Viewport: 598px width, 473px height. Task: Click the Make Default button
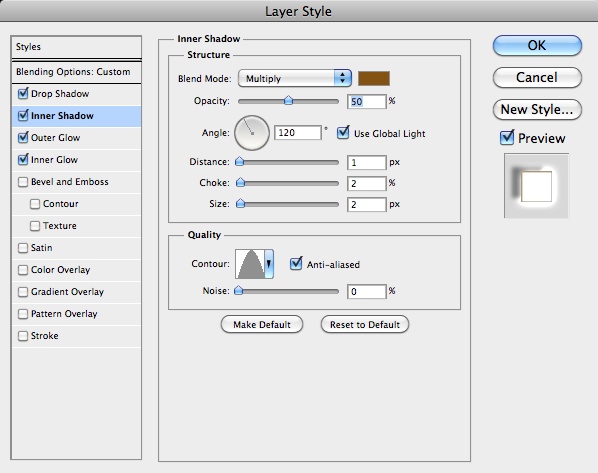[x=262, y=325]
